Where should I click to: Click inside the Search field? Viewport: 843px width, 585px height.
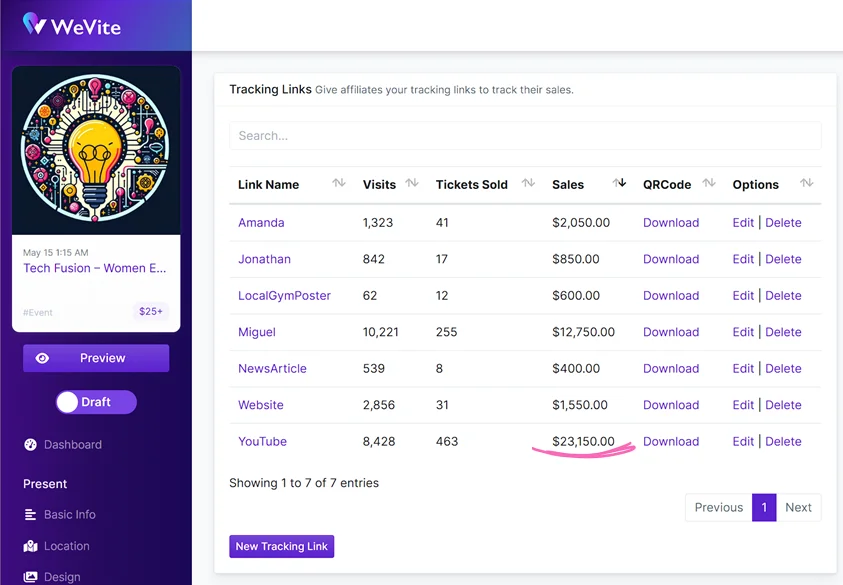tap(525, 135)
